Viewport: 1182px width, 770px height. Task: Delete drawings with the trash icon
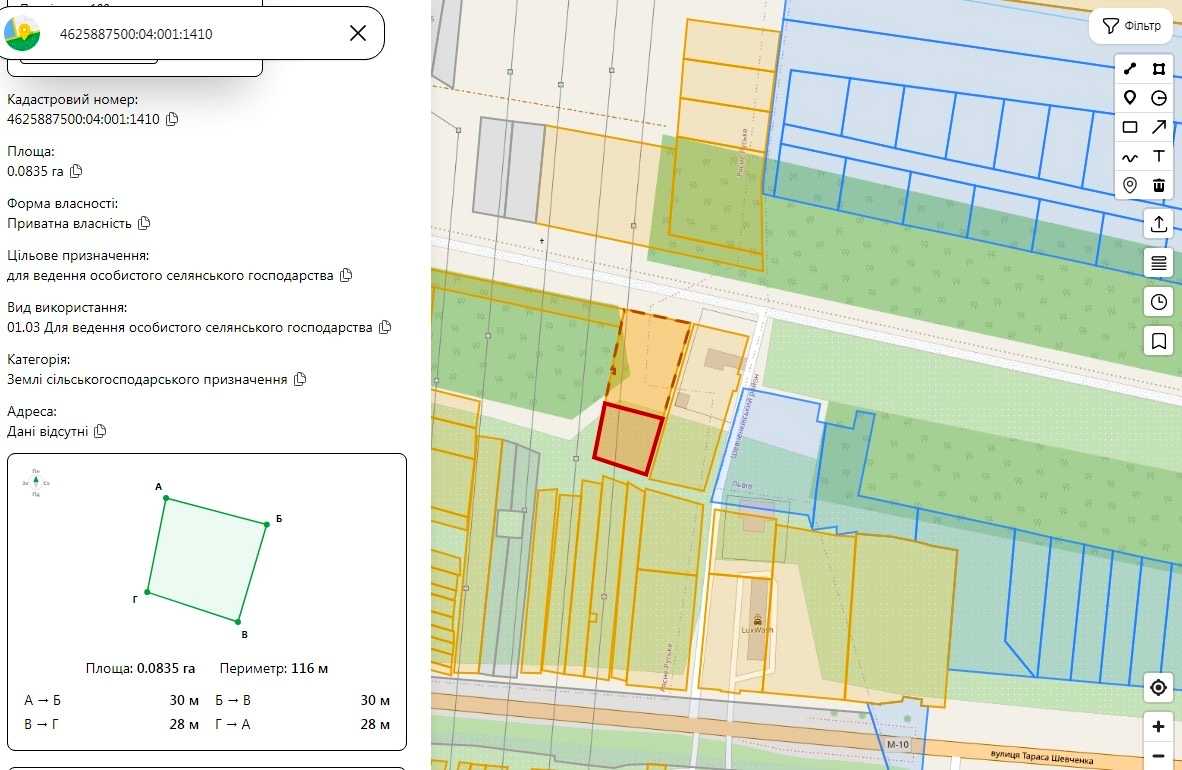tap(1159, 186)
